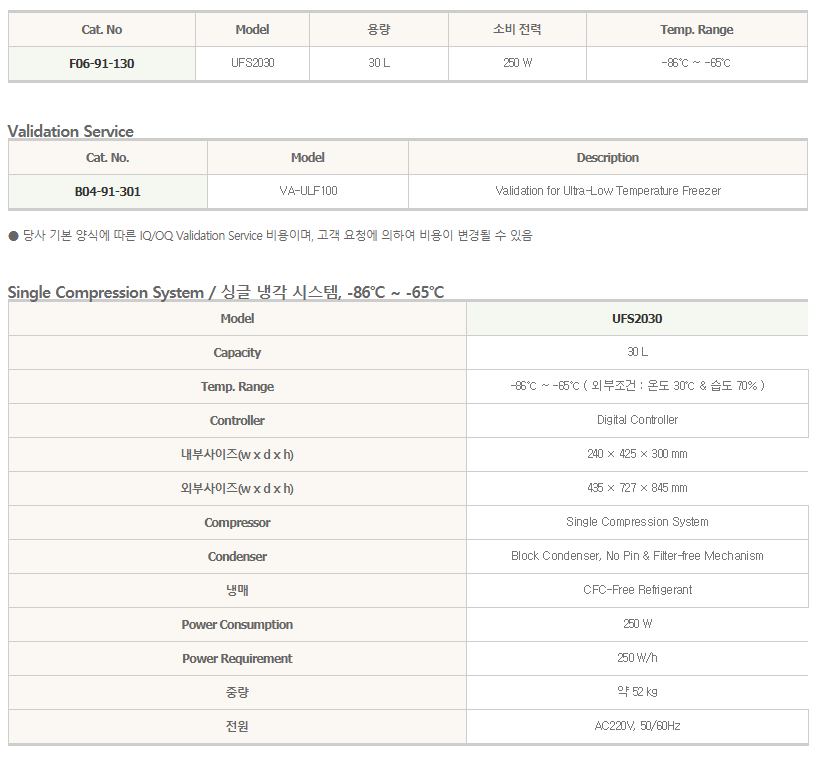Select the Validation for Ultra-Low Temperature Freezer text
This screenshot has width=817, height=757.
608,191
